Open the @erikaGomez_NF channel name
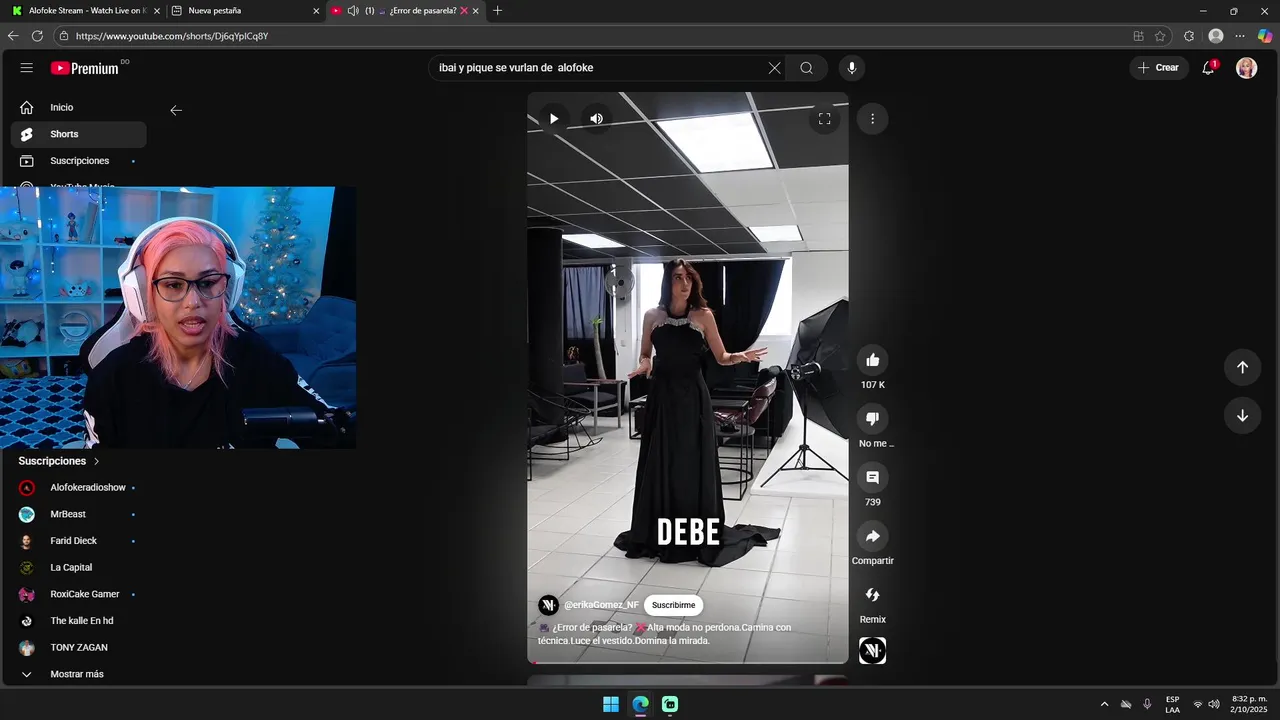Image resolution: width=1280 pixels, height=720 pixels. point(601,605)
